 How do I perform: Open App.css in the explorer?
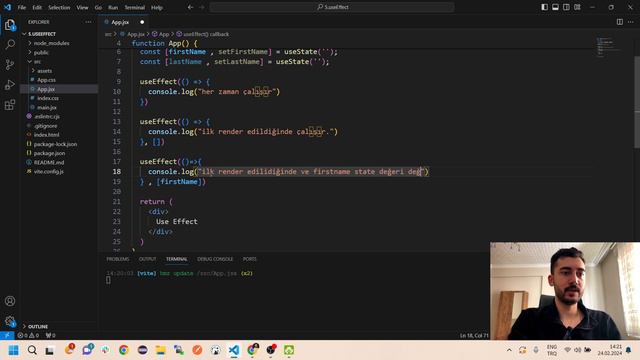click(x=59, y=80)
